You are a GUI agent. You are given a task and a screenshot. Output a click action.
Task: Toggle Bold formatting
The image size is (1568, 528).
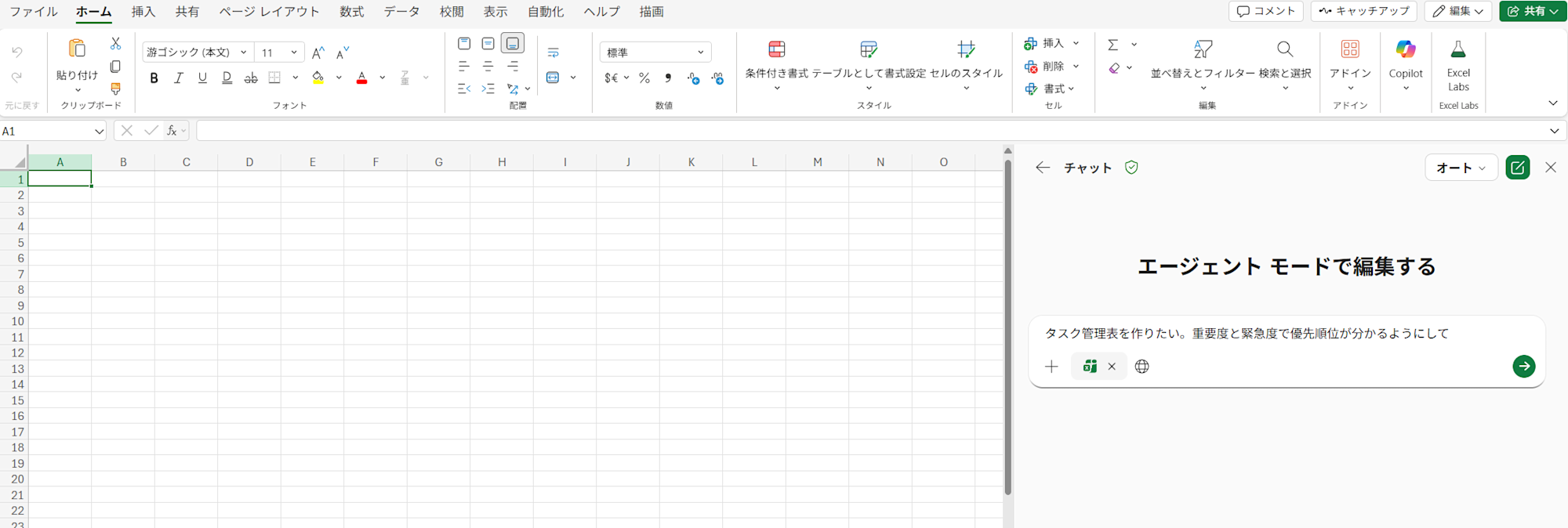click(154, 78)
